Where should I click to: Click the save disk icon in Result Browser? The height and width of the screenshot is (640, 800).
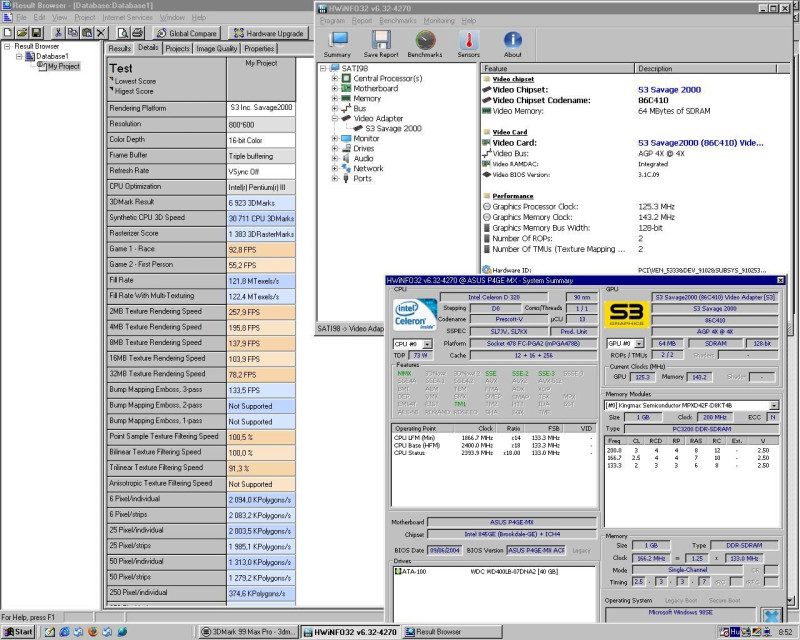[36, 33]
